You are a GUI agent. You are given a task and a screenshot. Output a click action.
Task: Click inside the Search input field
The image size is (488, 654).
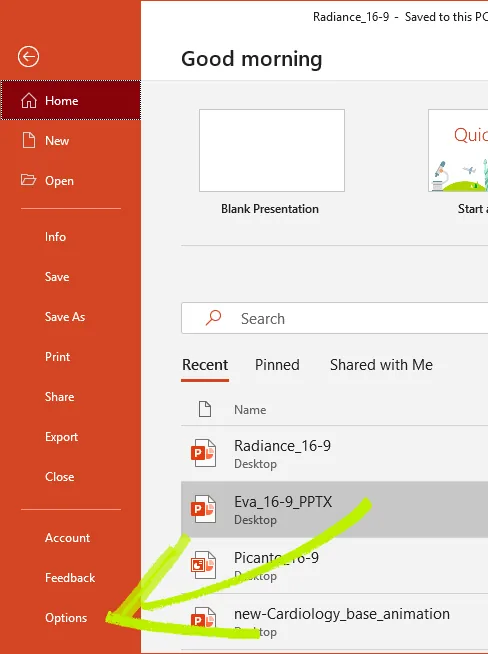pos(335,318)
